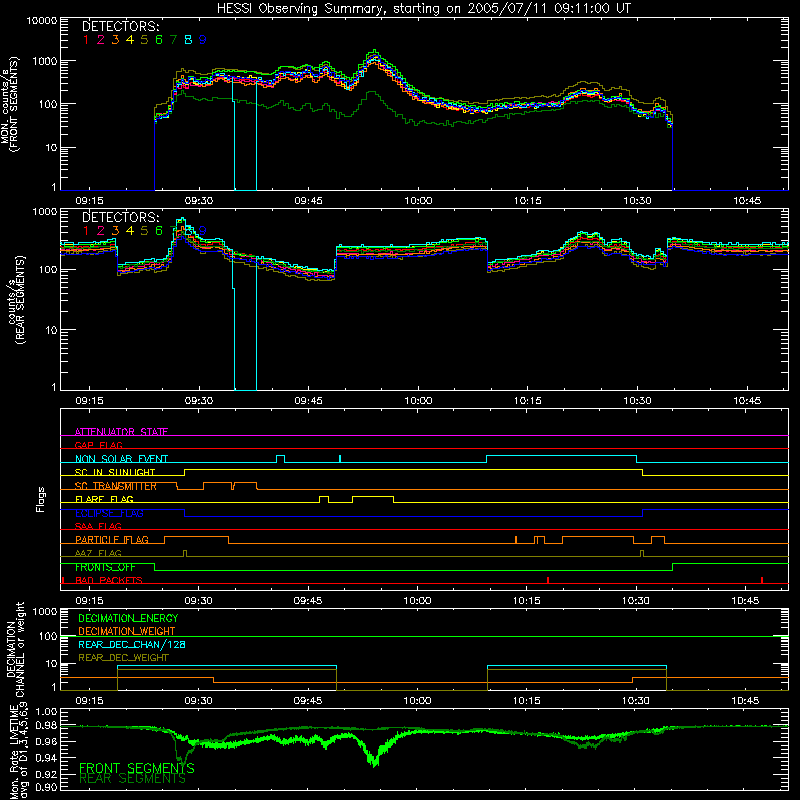This screenshot has height=800, width=800.
Task: Click the REAR SEGMENTS livetime legend label
Action: coord(133,779)
